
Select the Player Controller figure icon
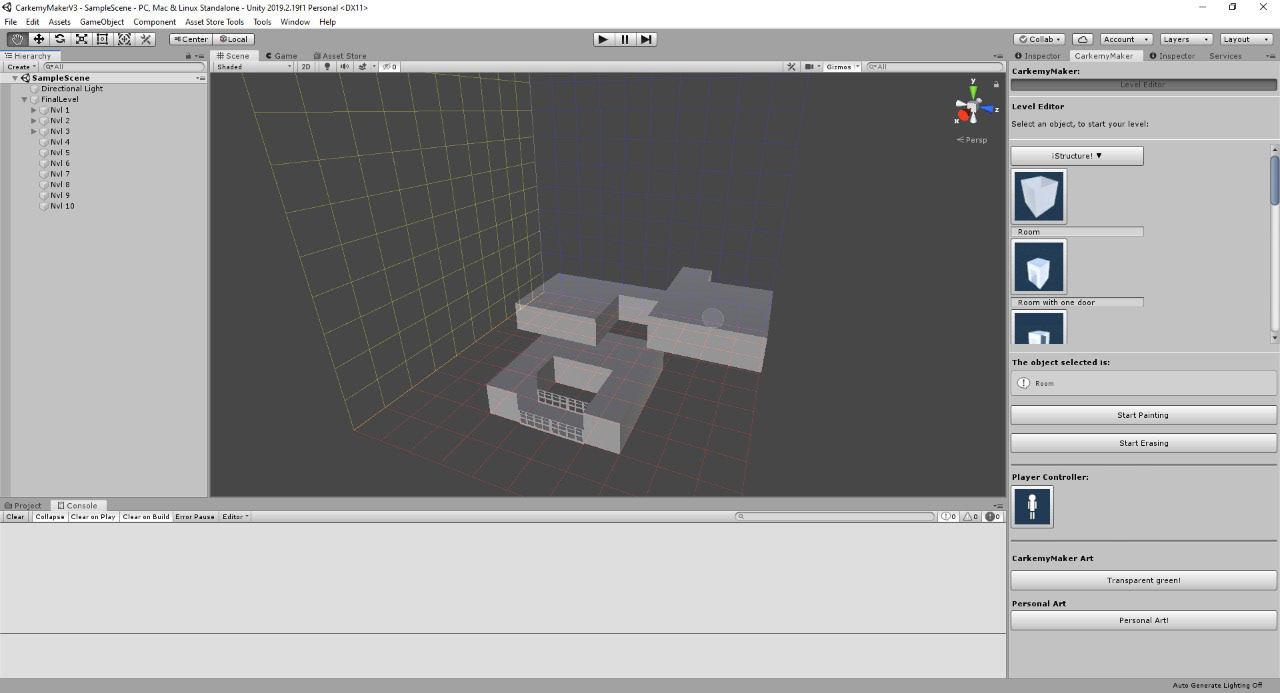[1032, 507]
